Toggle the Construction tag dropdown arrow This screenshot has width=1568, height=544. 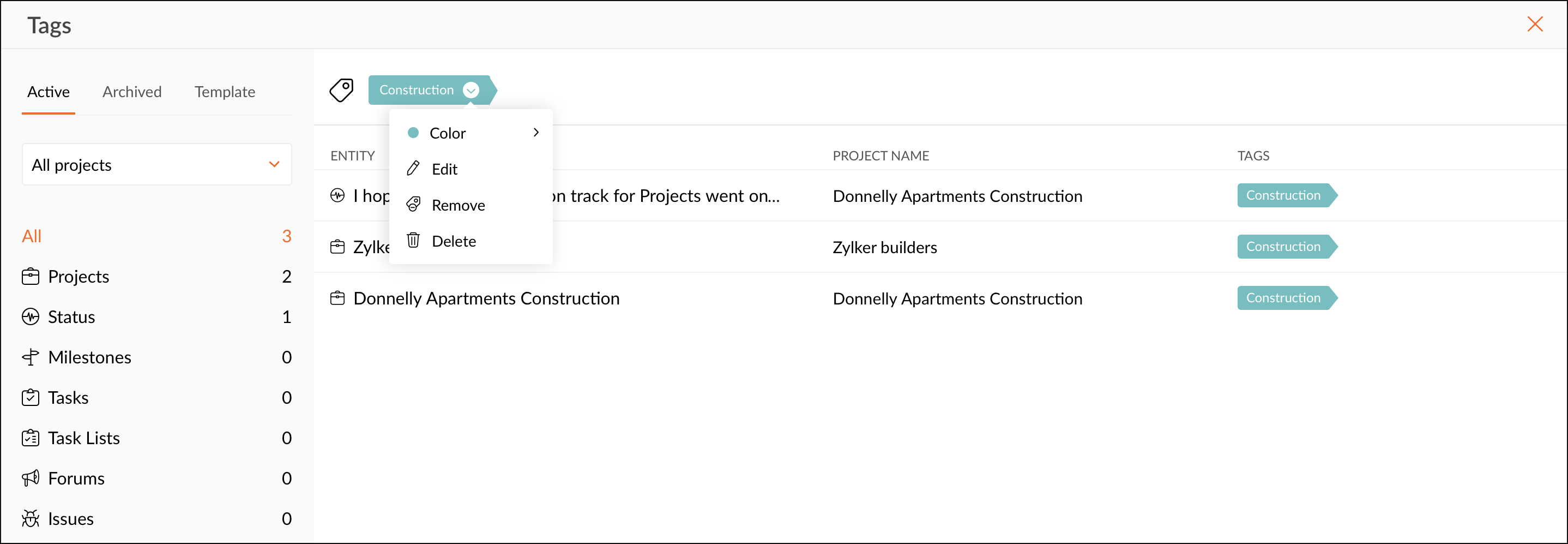pos(471,90)
